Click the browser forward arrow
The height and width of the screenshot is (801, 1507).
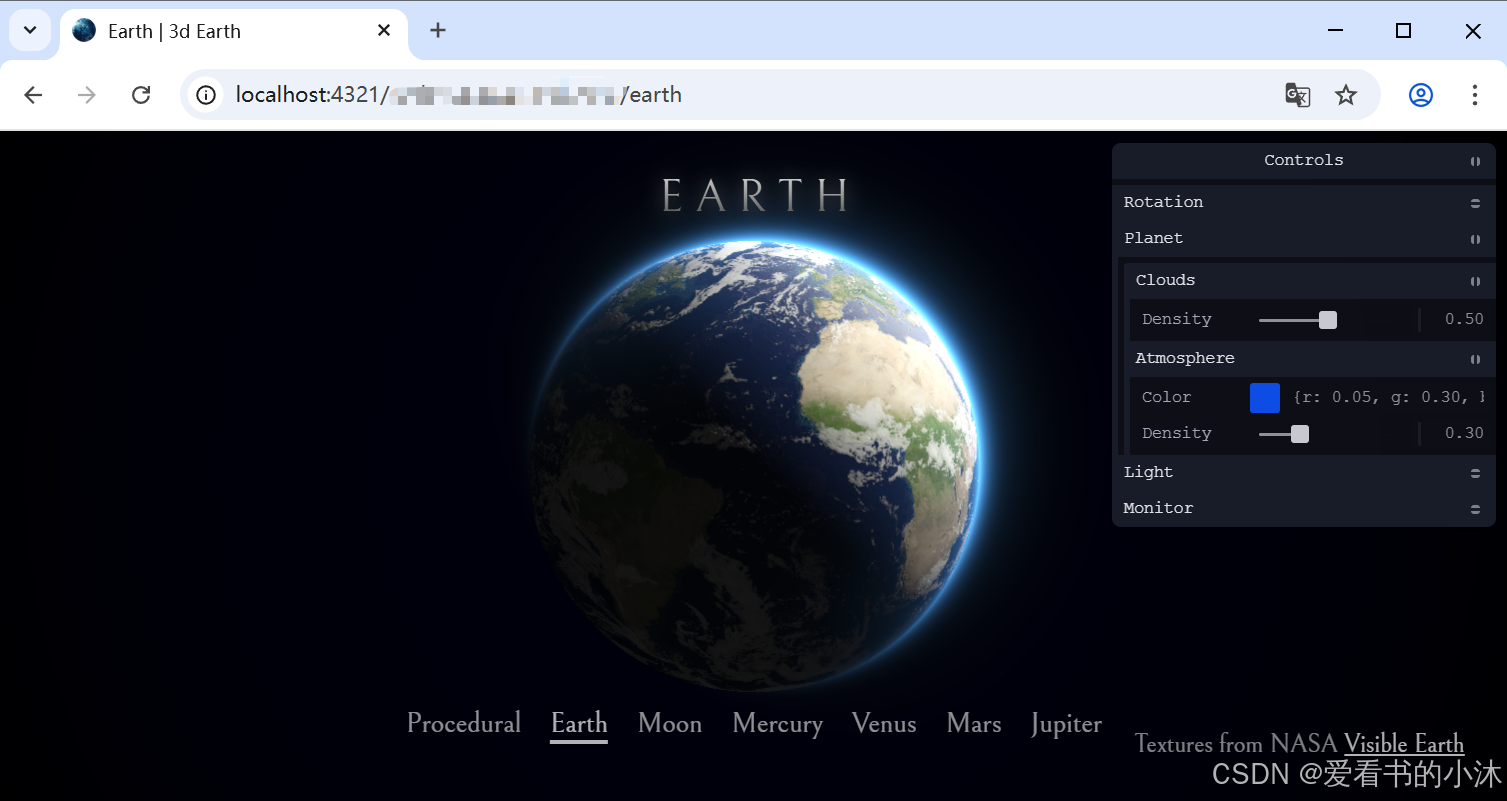[x=87, y=95]
